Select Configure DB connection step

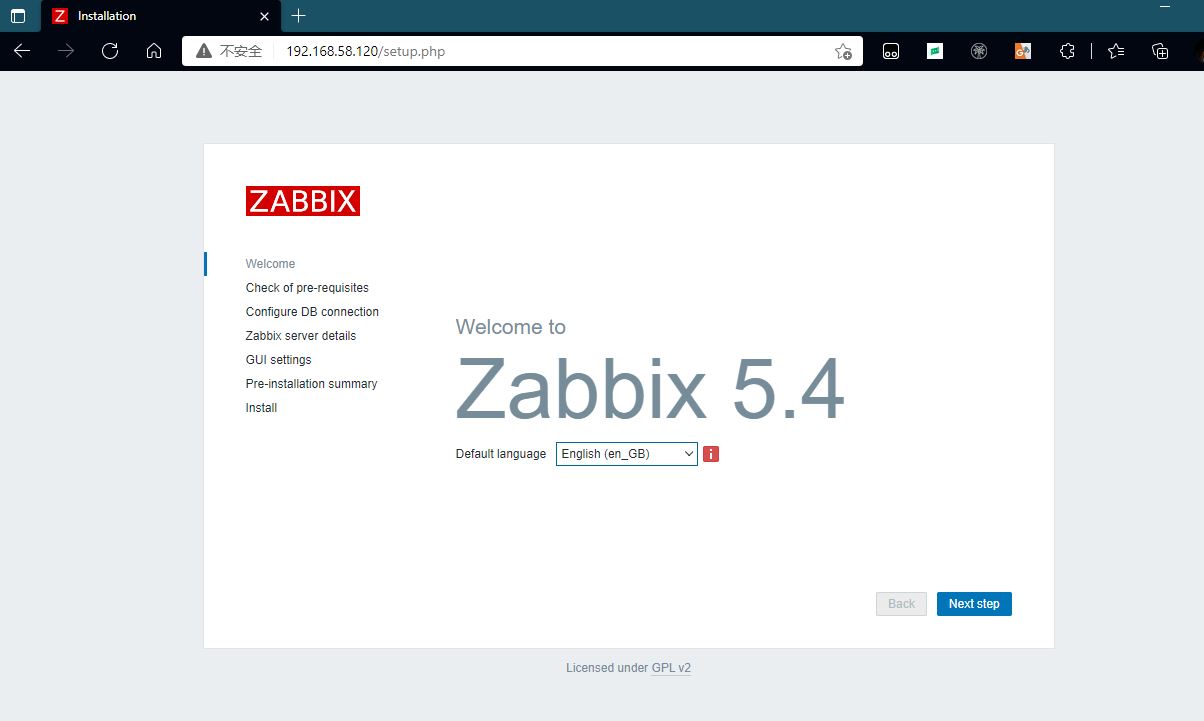[x=312, y=312]
